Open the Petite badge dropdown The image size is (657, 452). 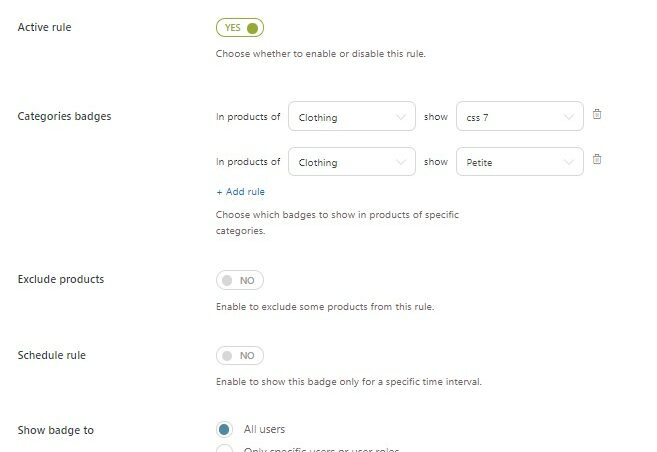pyautogui.click(x=520, y=162)
